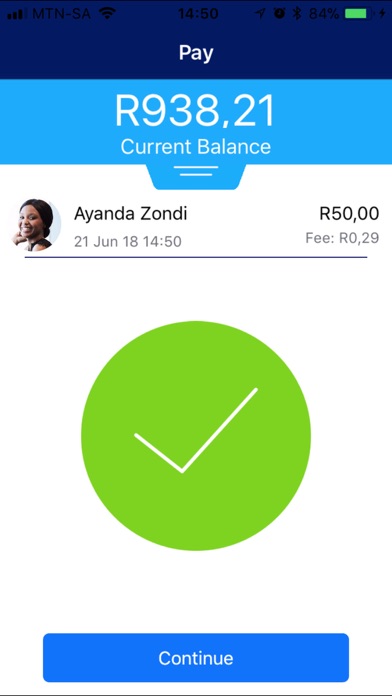Tap the green success checkmark icon

point(196,435)
